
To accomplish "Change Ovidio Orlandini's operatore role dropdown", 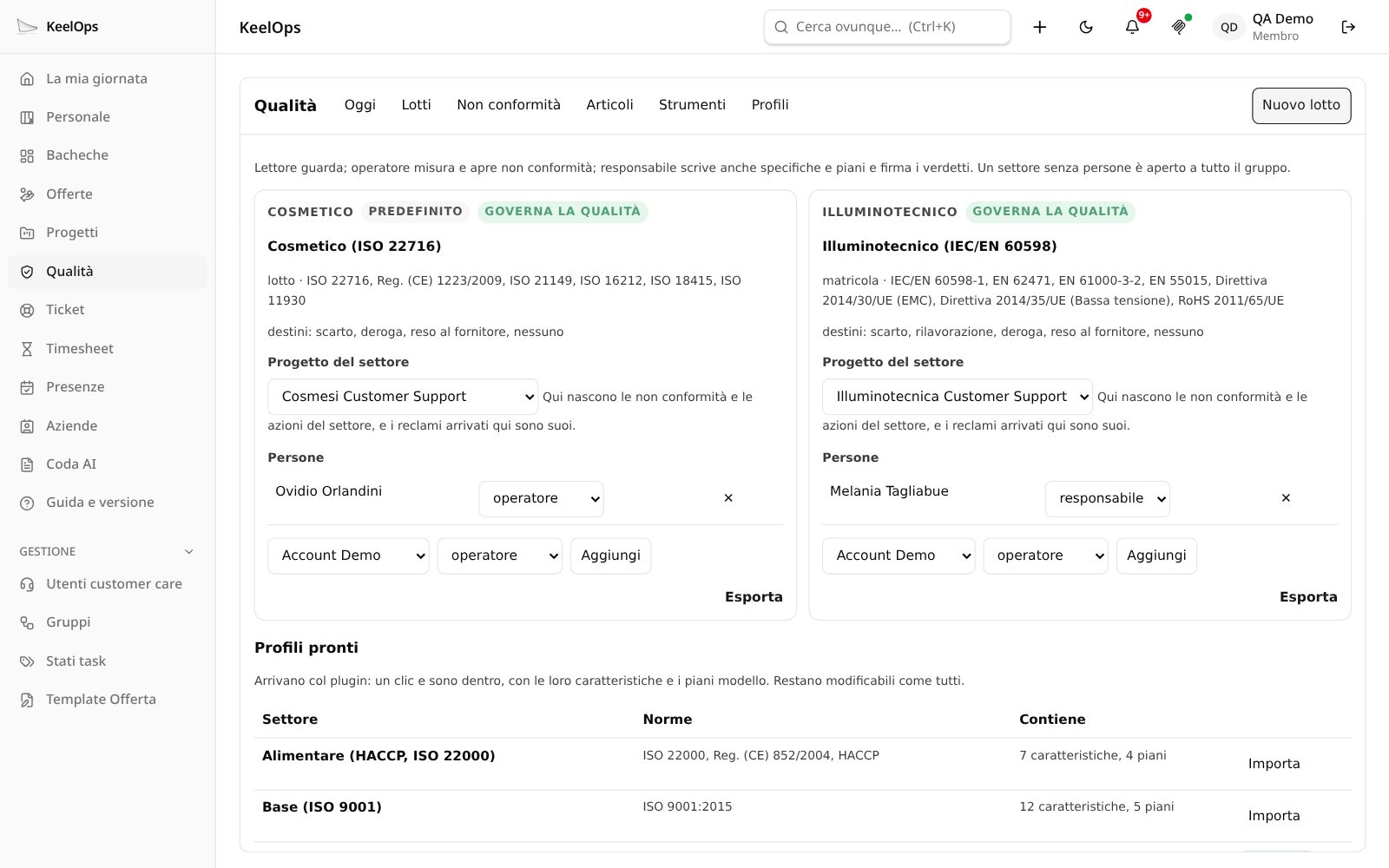I will click(x=541, y=499).
